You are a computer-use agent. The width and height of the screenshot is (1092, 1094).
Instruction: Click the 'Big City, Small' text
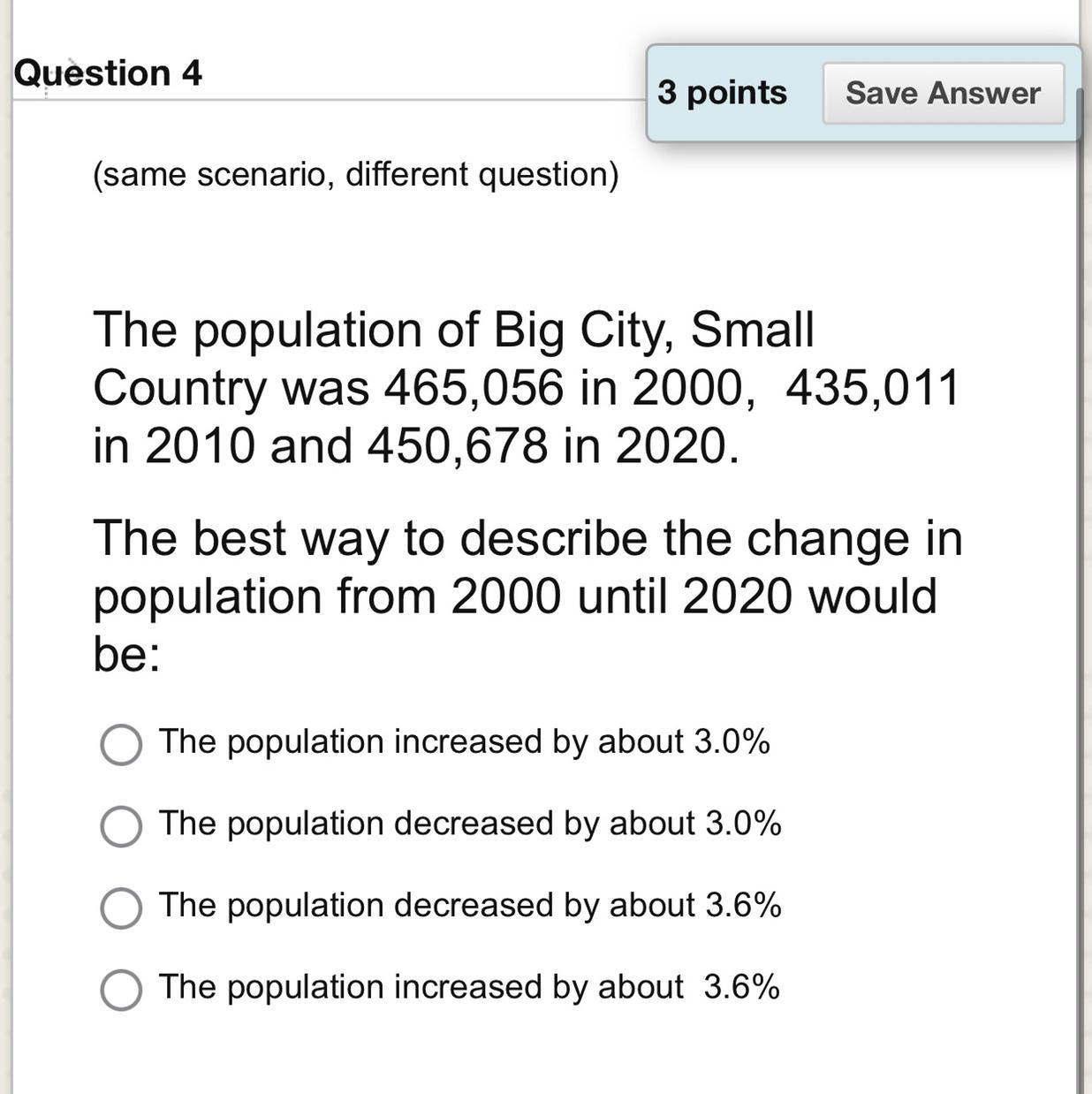tap(654, 330)
